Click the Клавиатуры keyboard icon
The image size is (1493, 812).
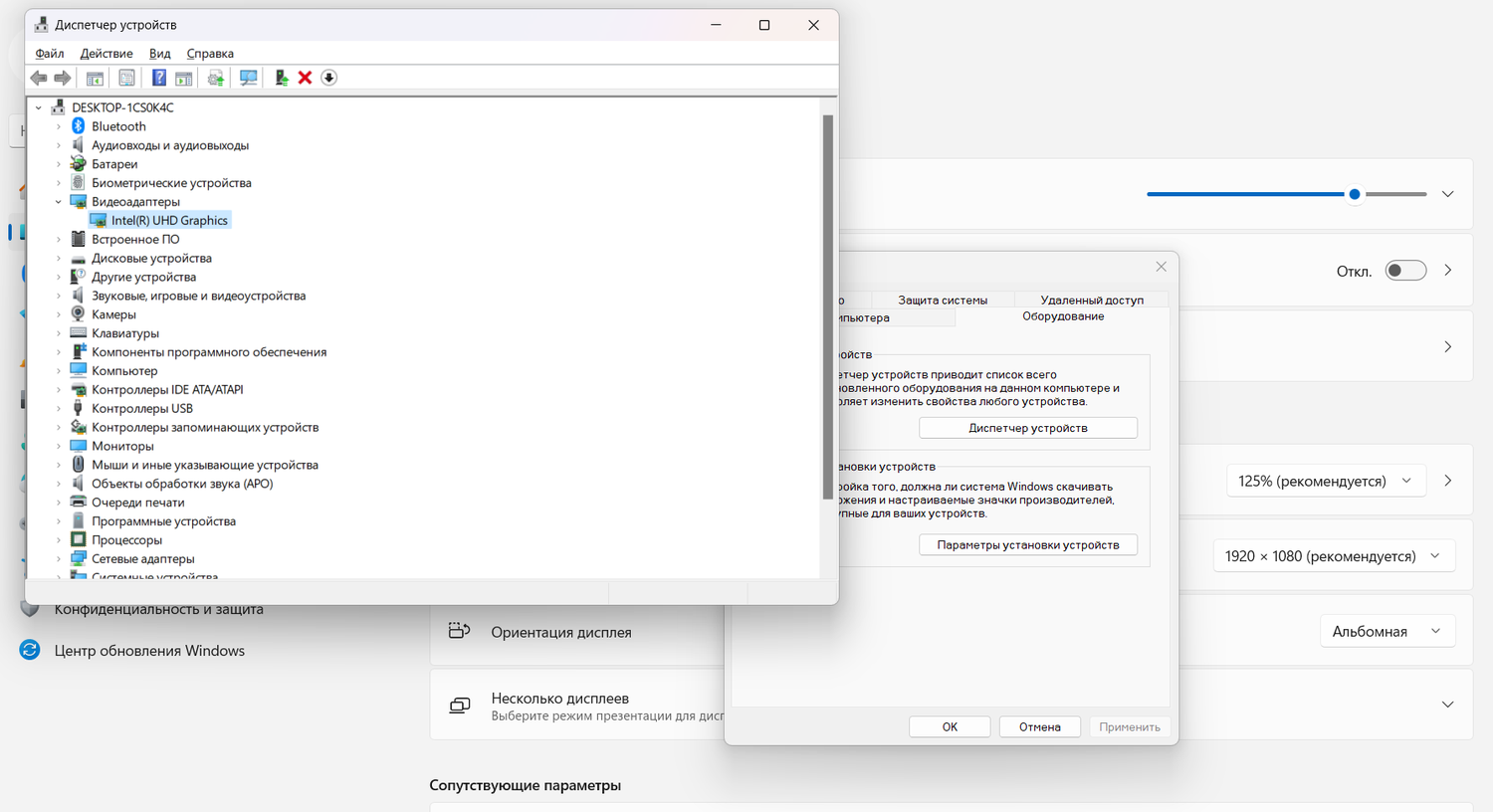pyautogui.click(x=79, y=333)
